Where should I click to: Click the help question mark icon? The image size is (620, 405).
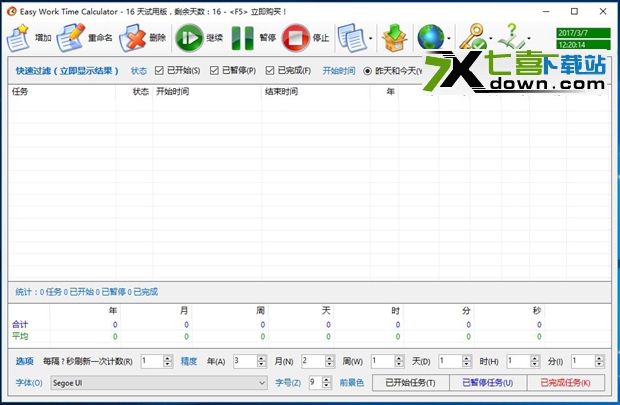click(511, 36)
